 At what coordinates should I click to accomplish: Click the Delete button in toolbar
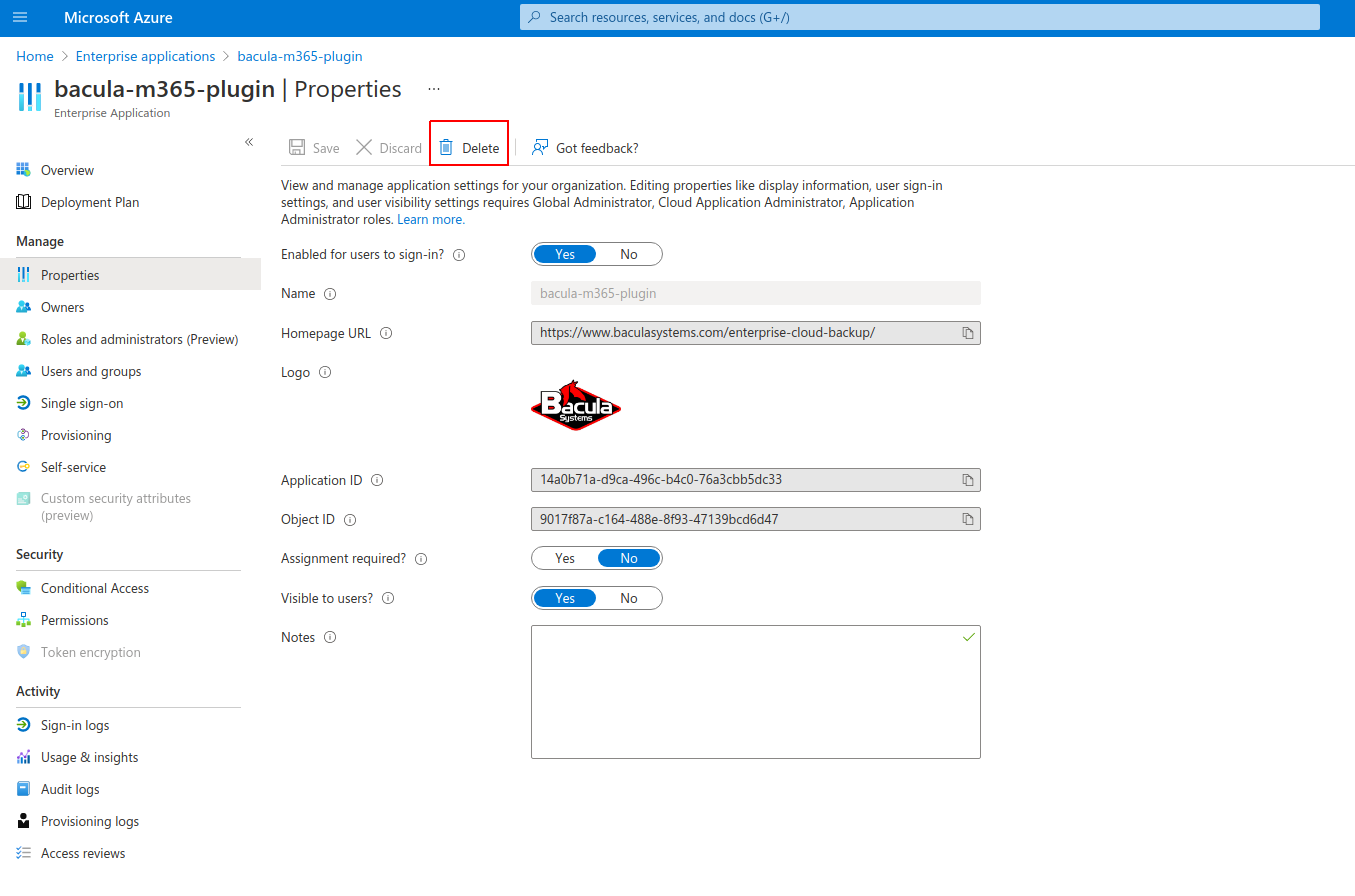coord(469,148)
